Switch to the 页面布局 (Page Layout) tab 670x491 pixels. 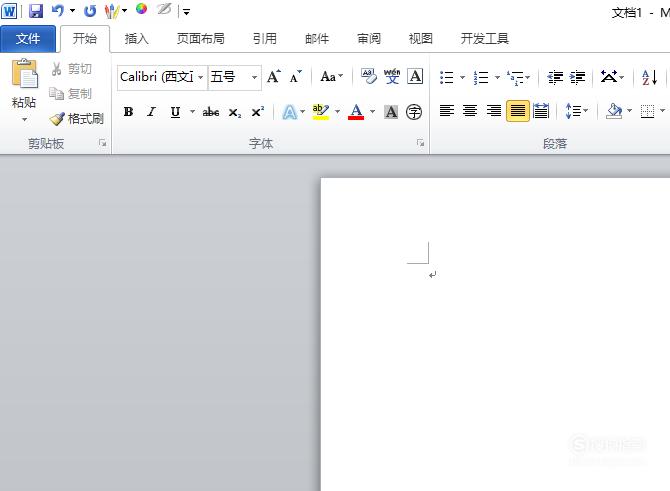200,39
